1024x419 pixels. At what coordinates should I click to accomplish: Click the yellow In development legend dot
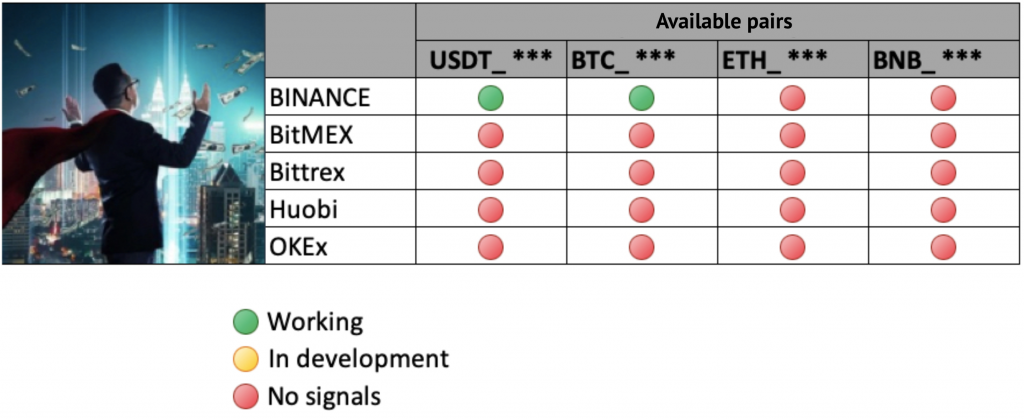(x=245, y=359)
